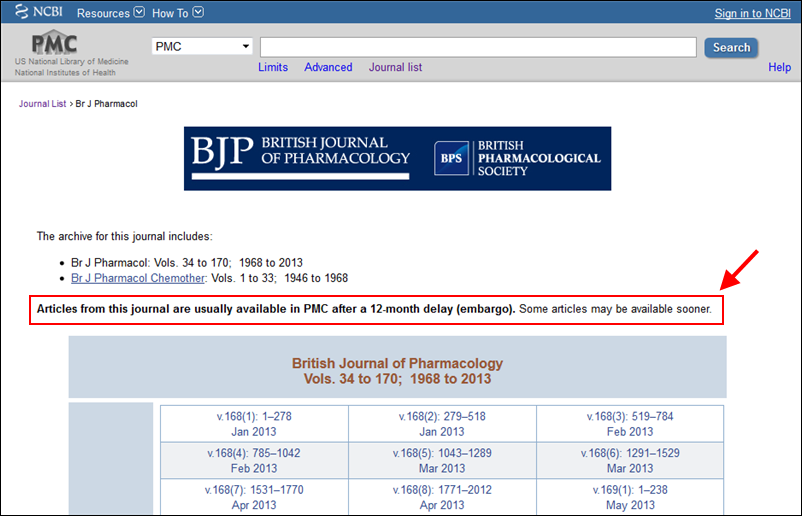Click 'US National Library of Medicine' text

[x=72, y=61]
